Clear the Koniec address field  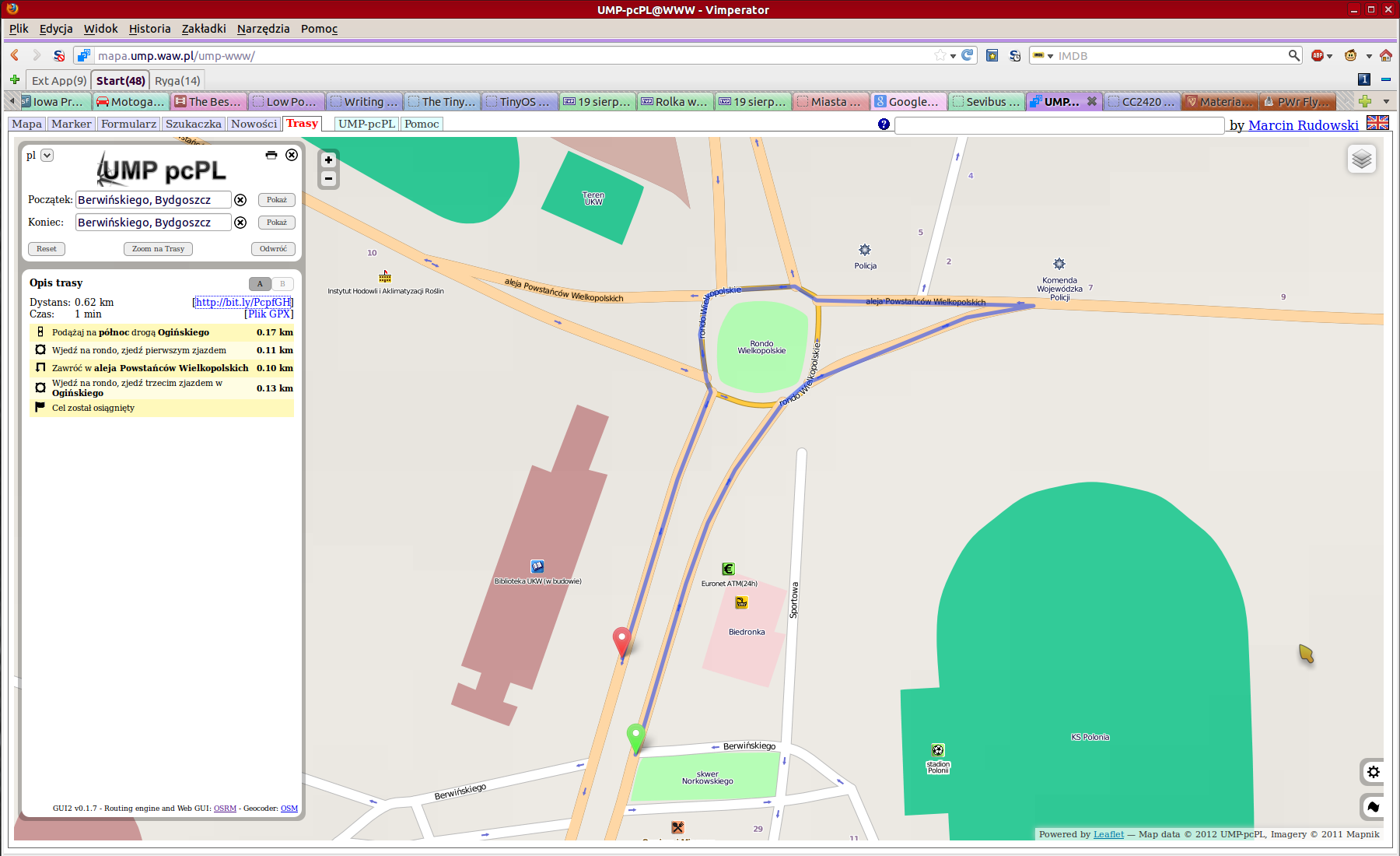(241, 223)
